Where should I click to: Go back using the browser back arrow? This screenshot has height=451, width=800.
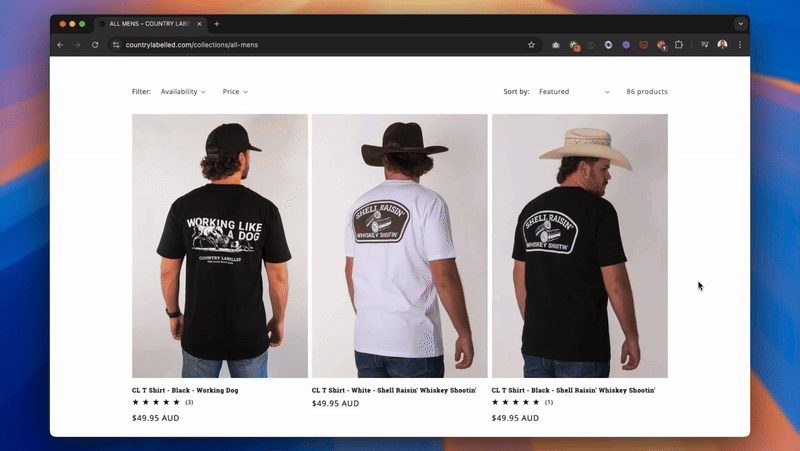pos(60,45)
